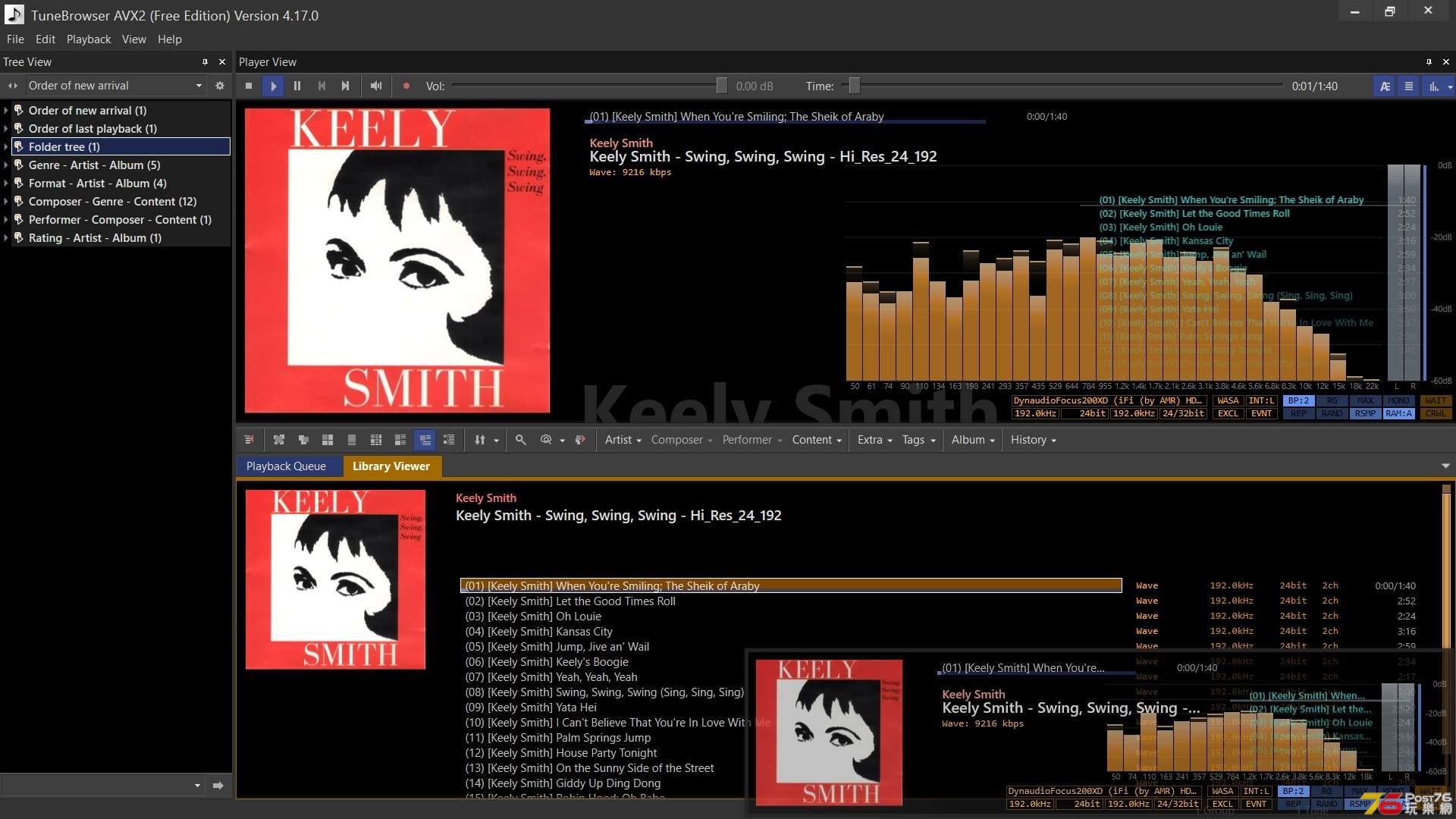Toggle the track list display icon
The width and height of the screenshot is (1456, 819).
click(x=1409, y=86)
